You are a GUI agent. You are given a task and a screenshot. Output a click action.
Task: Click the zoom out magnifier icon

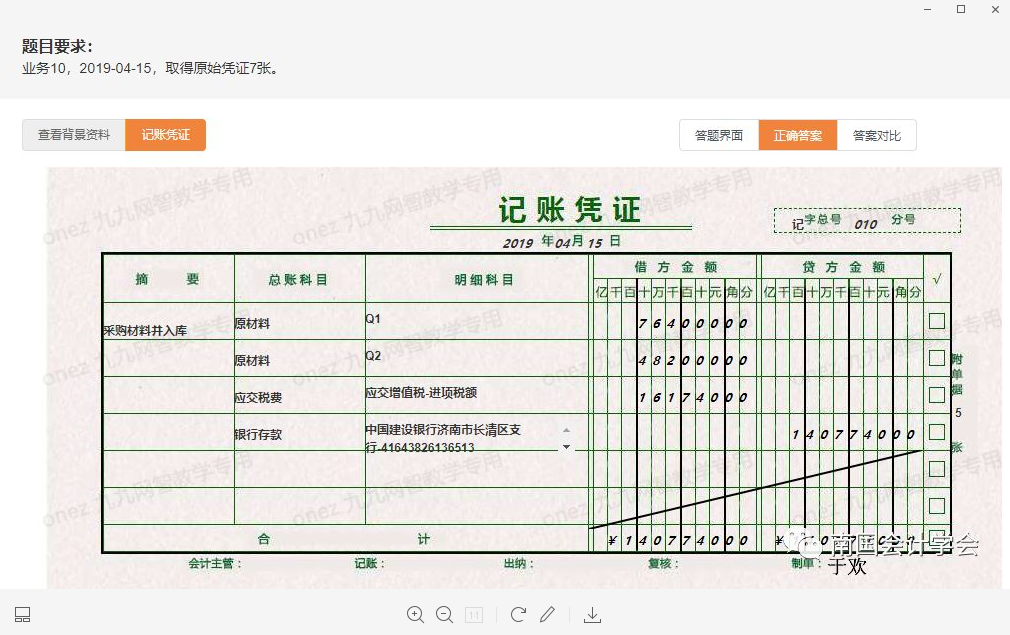[445, 614]
